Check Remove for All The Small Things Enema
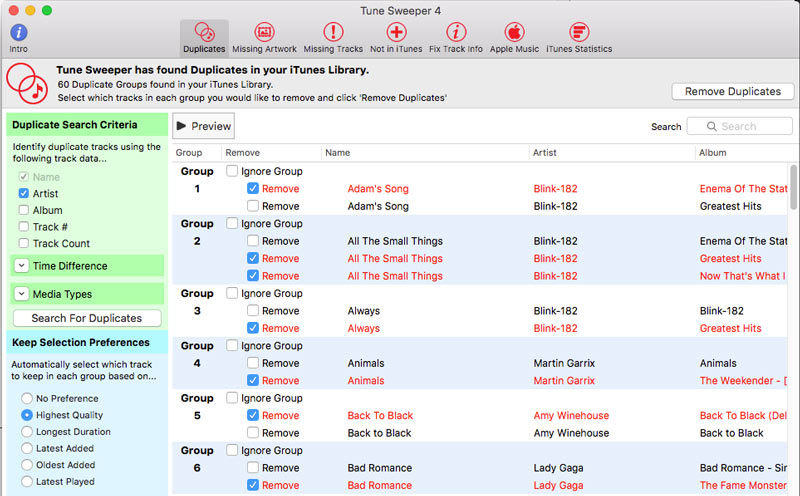This screenshot has height=496, width=800. click(x=253, y=240)
